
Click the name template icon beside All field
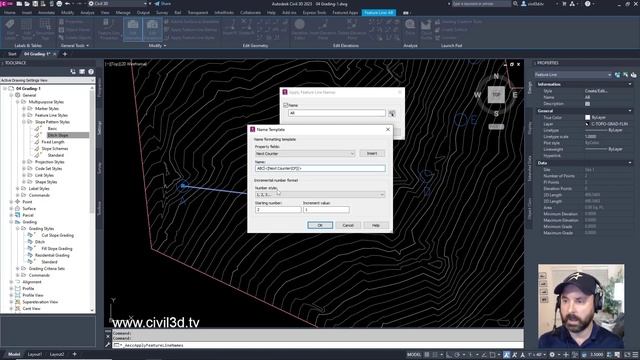(x=392, y=113)
